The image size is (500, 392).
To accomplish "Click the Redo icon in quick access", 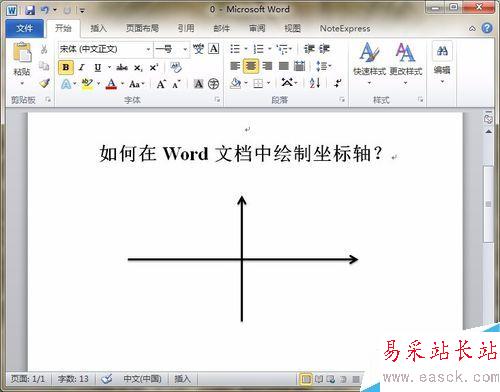I will coord(67,10).
